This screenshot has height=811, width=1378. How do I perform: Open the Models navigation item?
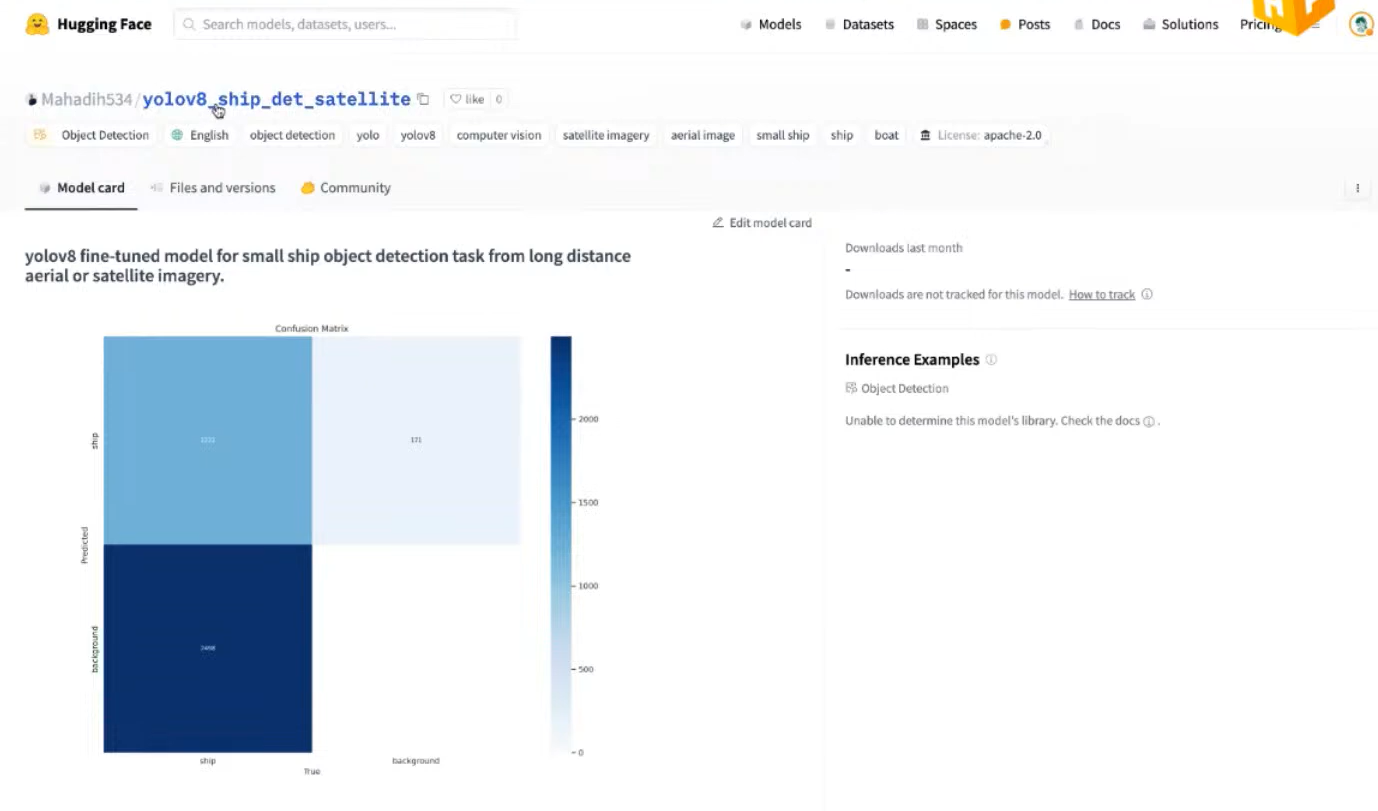tap(771, 24)
